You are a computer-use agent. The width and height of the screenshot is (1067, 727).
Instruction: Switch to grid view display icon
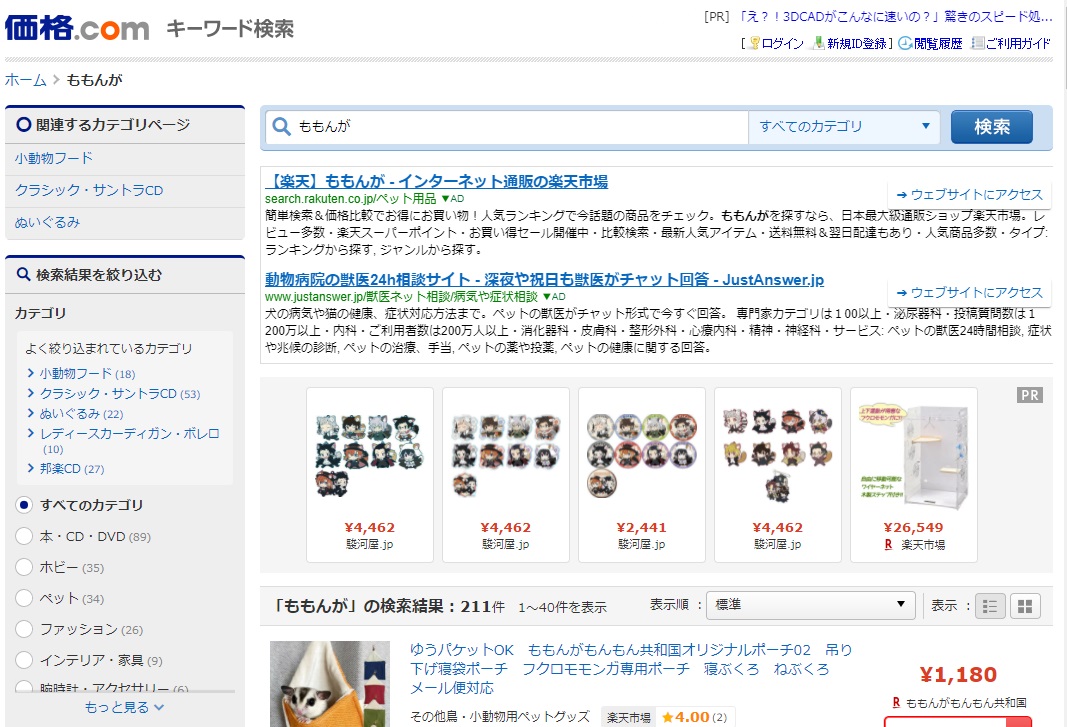coord(1025,606)
